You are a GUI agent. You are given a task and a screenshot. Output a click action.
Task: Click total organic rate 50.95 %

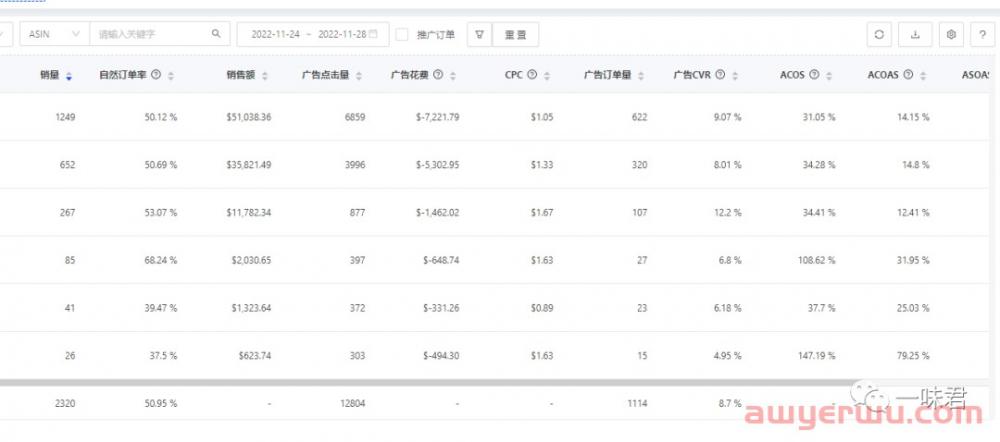[161, 404]
